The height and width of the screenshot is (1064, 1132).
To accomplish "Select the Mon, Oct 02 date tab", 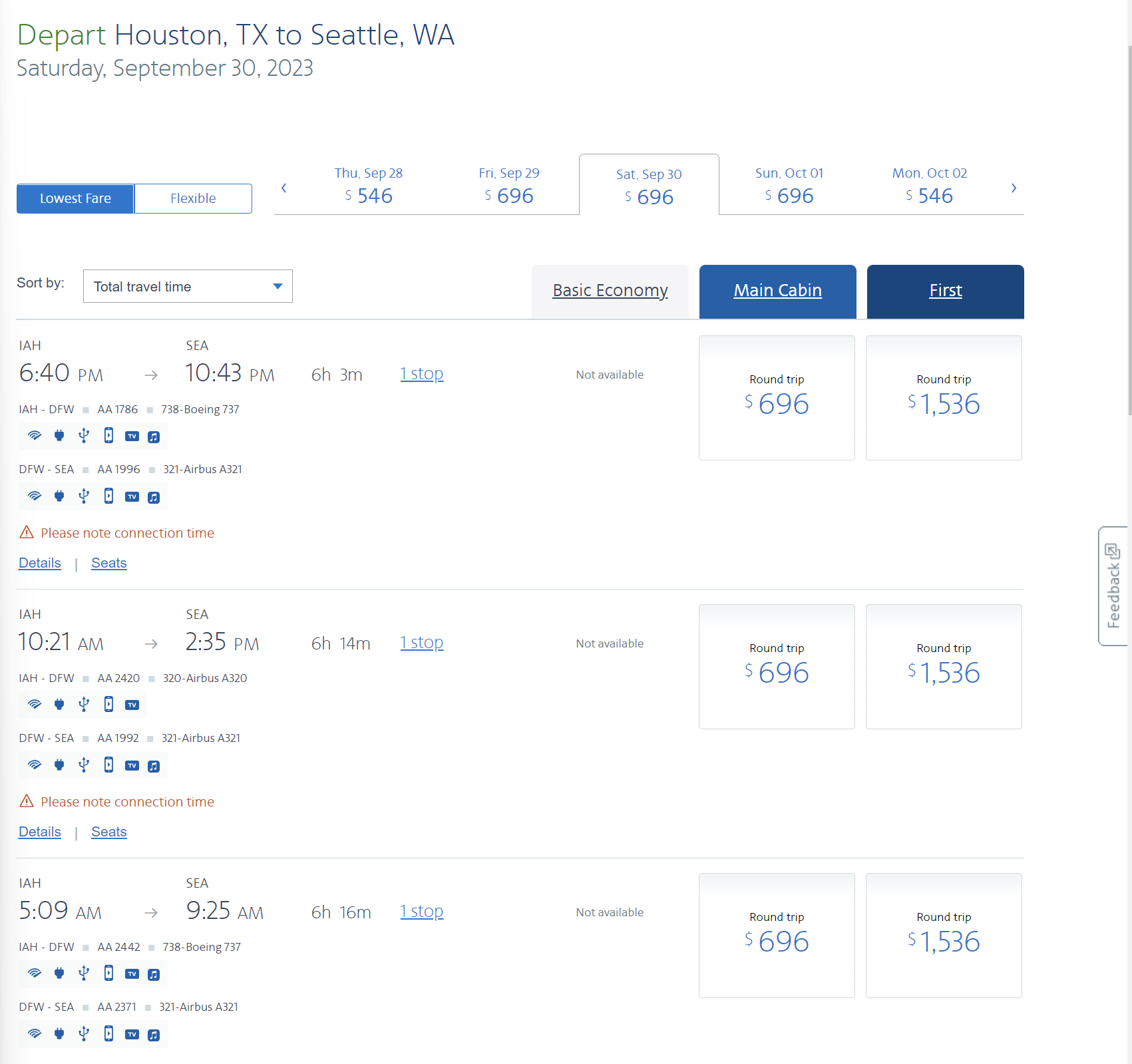I will [x=929, y=186].
